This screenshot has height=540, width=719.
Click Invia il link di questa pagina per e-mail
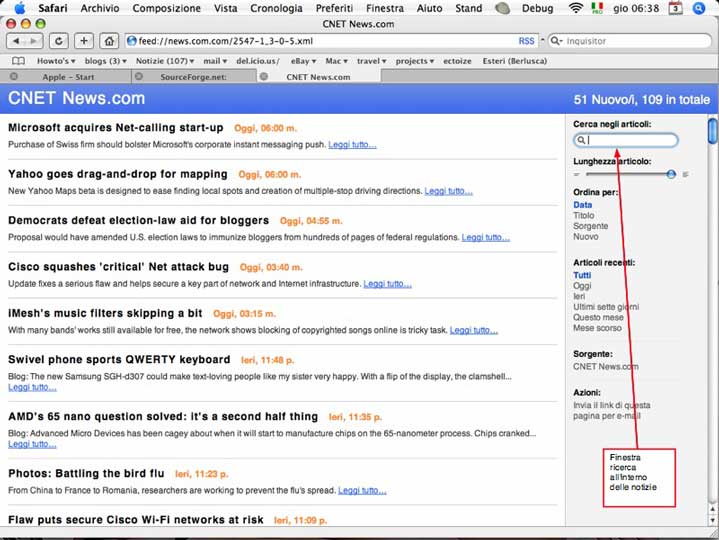612,411
